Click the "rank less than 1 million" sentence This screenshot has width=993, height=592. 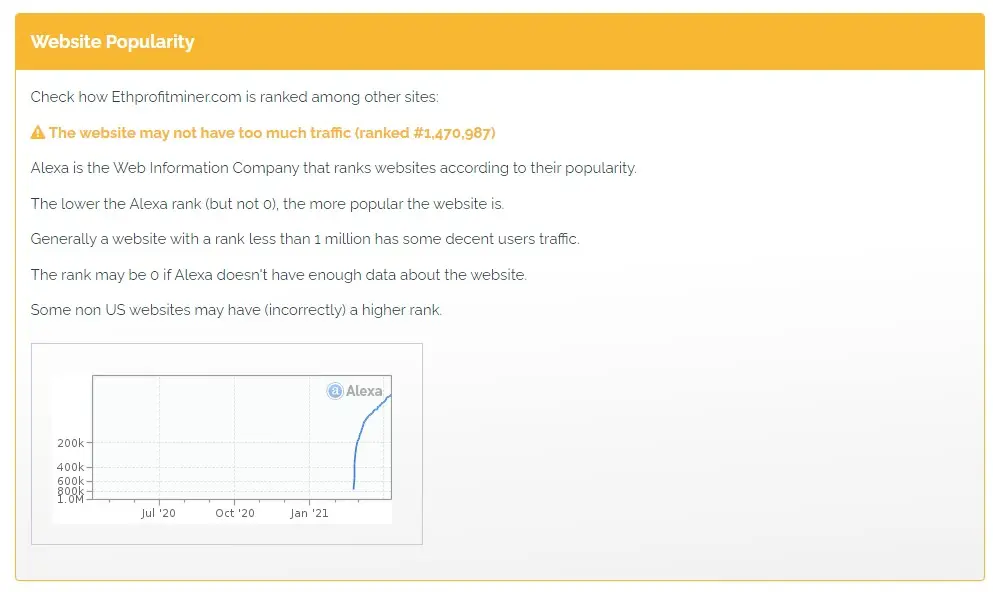pos(305,239)
